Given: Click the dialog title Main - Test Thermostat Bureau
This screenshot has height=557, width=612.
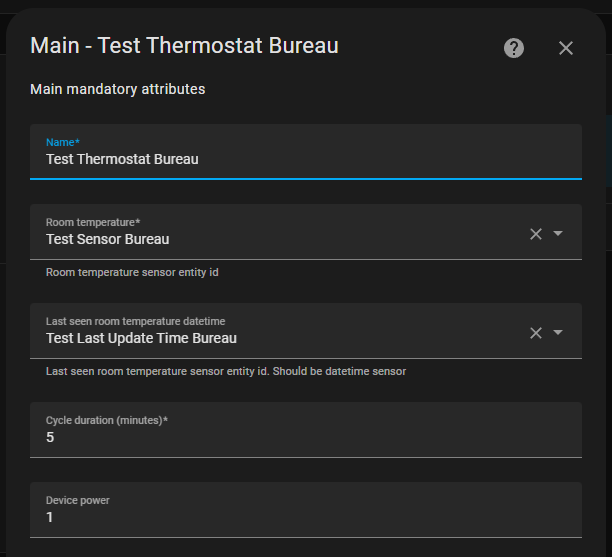Looking at the screenshot, I should 184,46.
